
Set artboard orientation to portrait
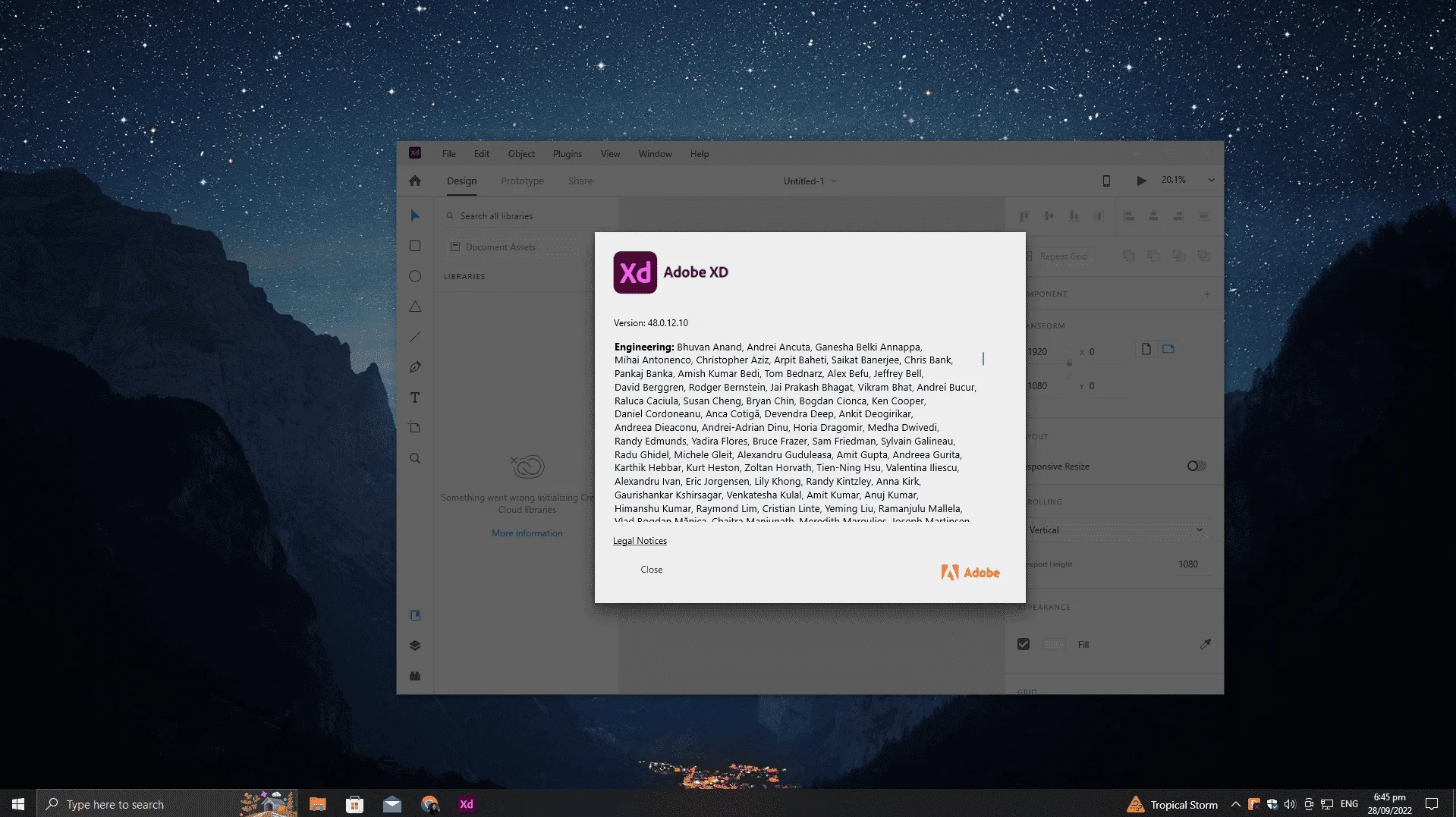1146,349
